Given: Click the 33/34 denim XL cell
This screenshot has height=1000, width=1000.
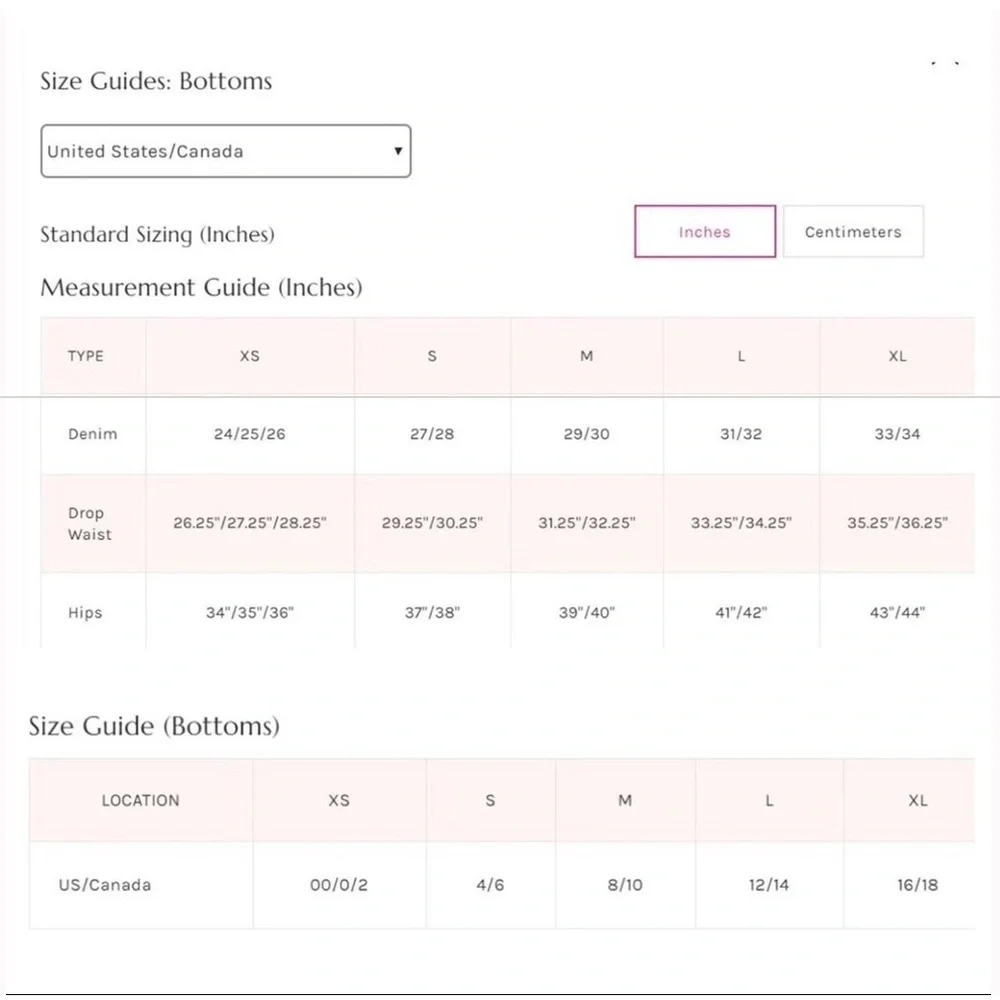Looking at the screenshot, I should click(x=897, y=434).
